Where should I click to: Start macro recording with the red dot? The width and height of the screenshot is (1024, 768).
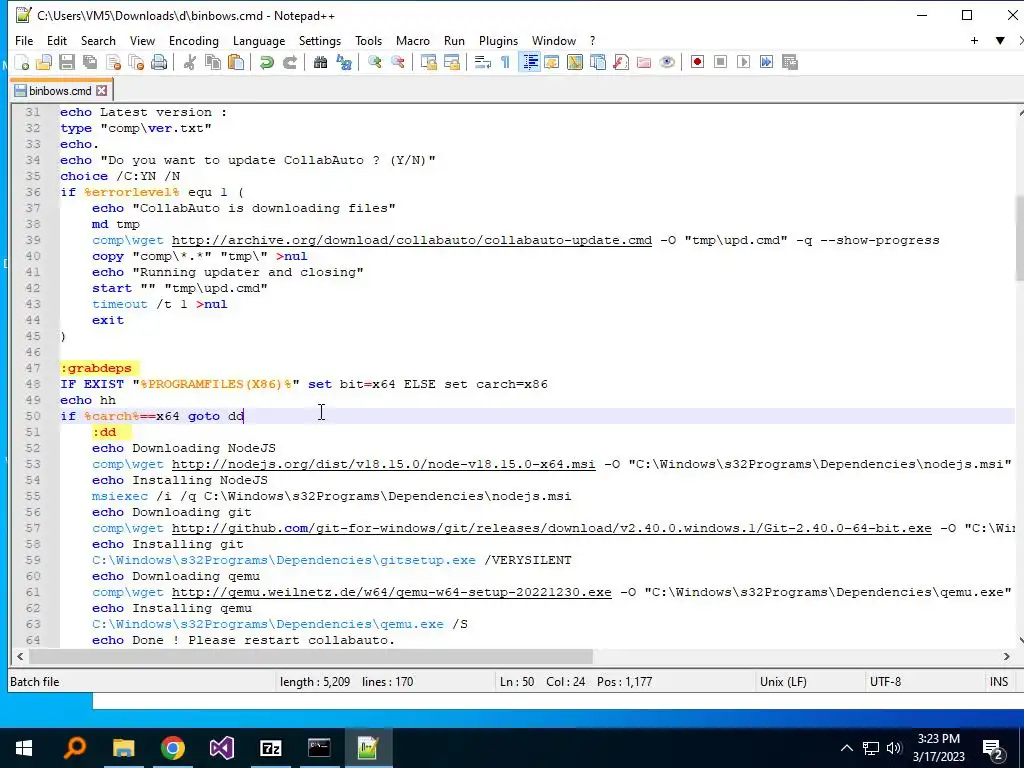click(x=697, y=62)
